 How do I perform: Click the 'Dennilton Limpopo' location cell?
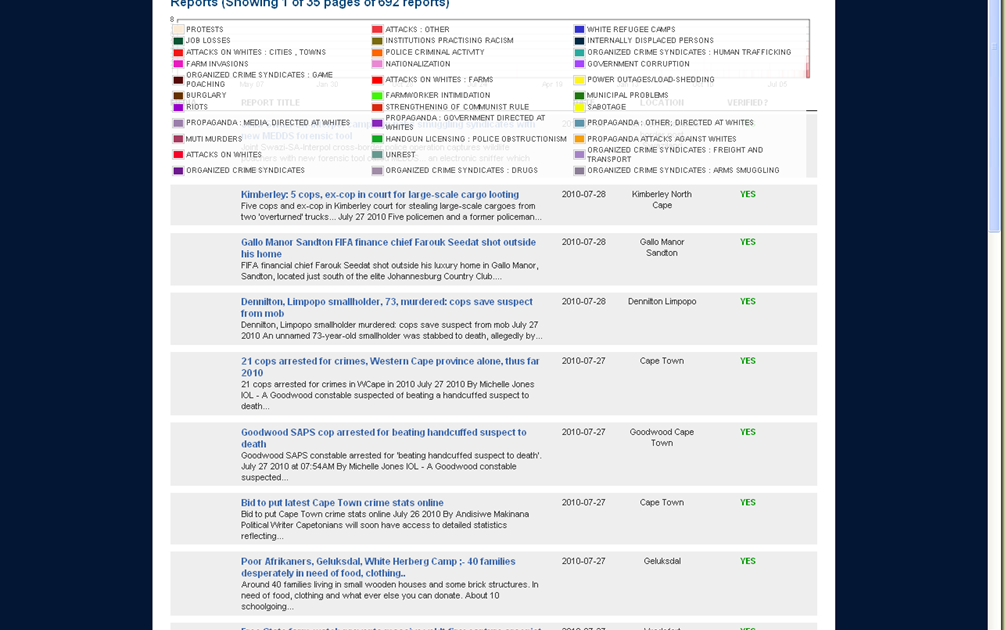[661, 301]
